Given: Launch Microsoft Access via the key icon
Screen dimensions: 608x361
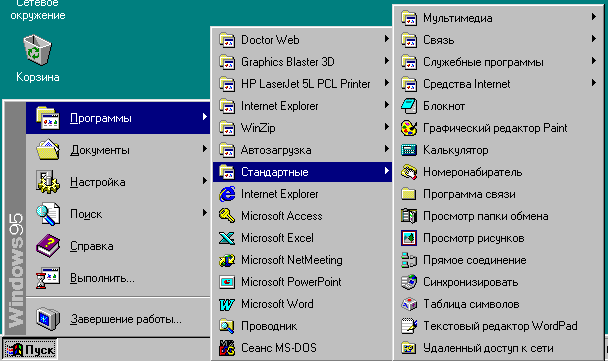Looking at the screenshot, I should point(227,216).
